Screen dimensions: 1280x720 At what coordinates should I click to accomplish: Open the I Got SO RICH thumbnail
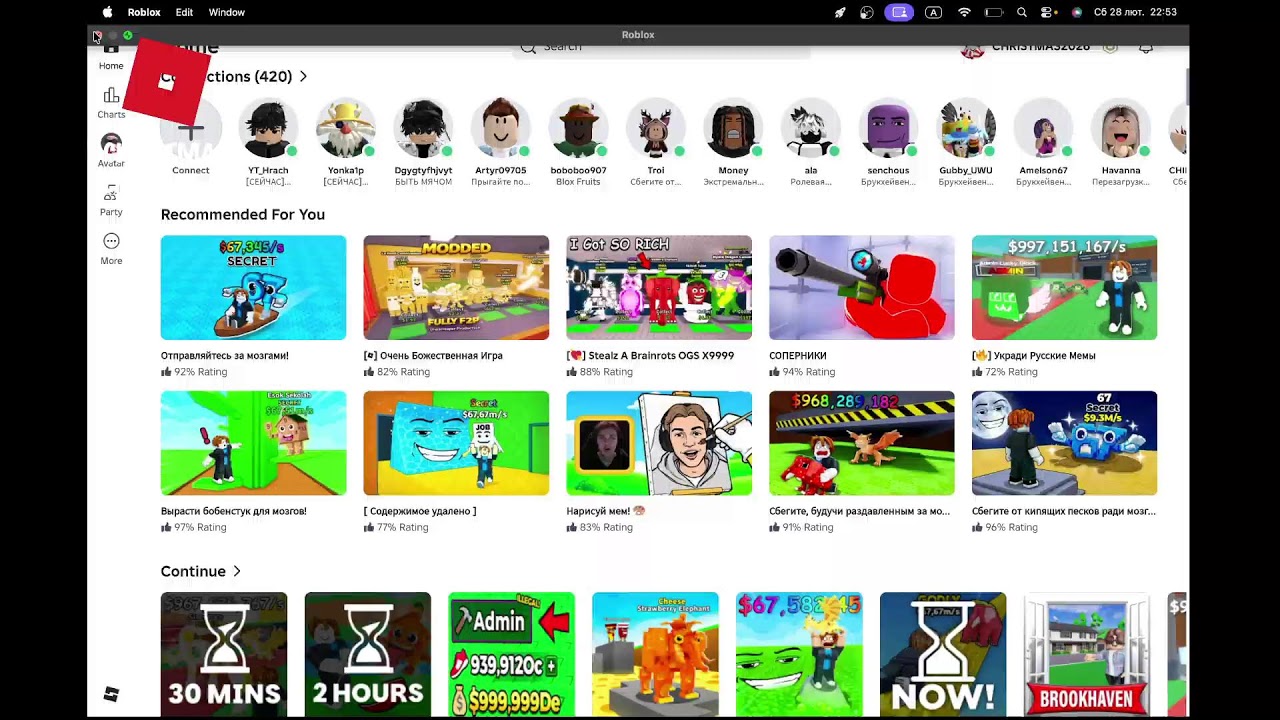659,288
